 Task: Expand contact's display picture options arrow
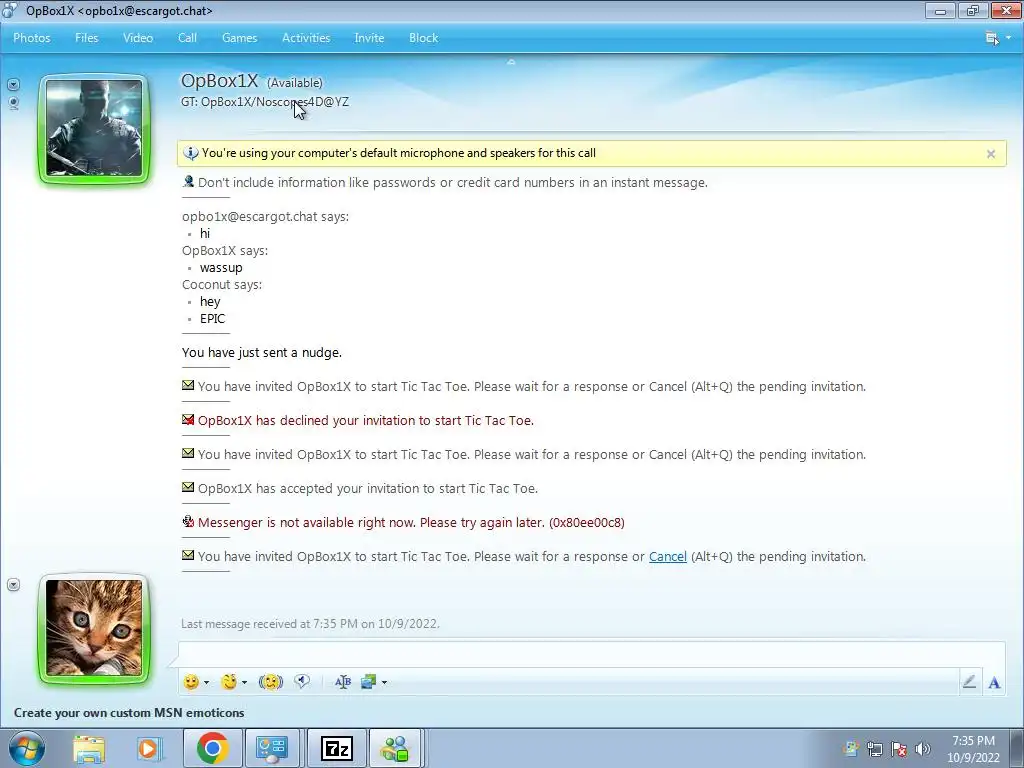click(13, 84)
